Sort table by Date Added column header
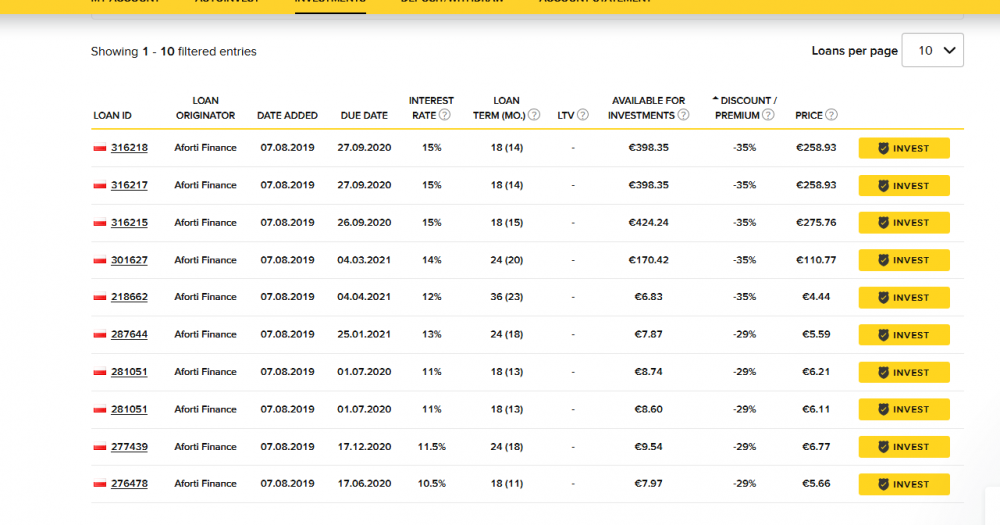1000x525 pixels. (x=287, y=115)
